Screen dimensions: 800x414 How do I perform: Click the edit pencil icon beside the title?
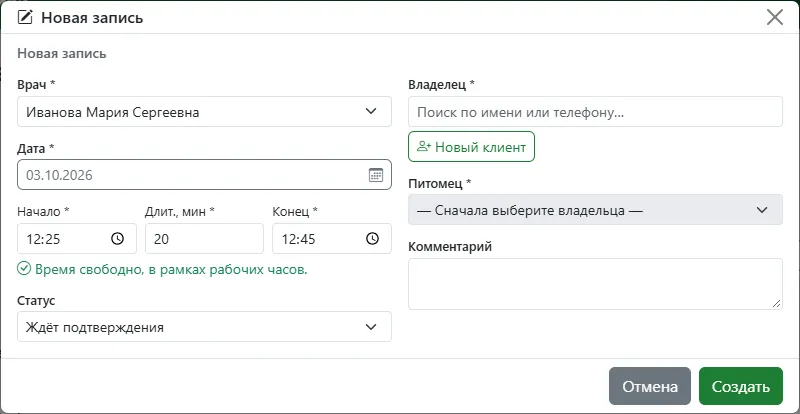24,18
